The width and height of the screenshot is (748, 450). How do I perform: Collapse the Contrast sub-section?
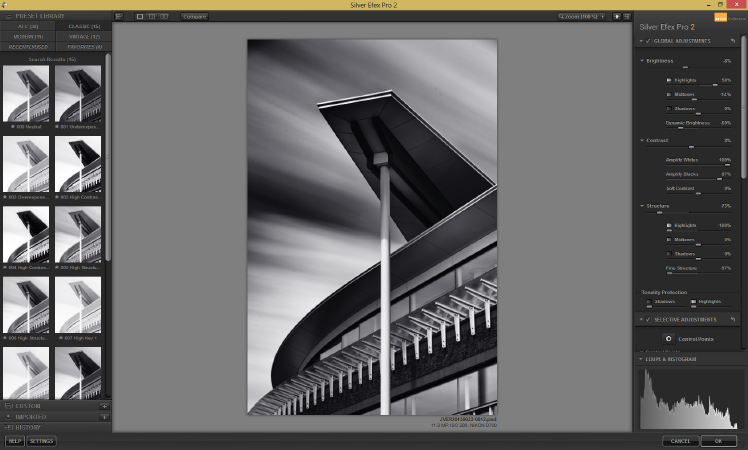point(642,140)
